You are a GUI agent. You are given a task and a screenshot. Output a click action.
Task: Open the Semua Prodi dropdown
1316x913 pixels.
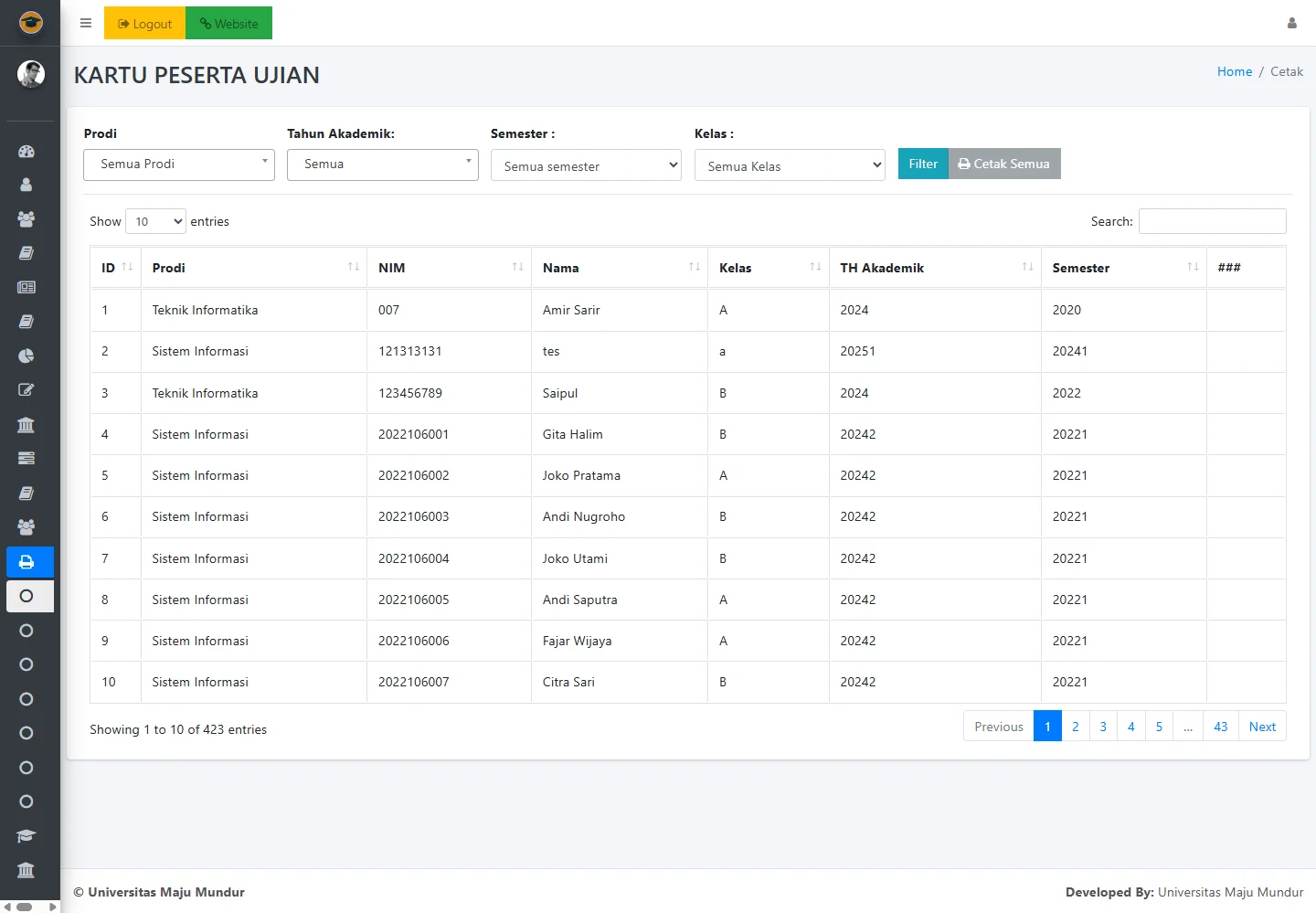(179, 165)
